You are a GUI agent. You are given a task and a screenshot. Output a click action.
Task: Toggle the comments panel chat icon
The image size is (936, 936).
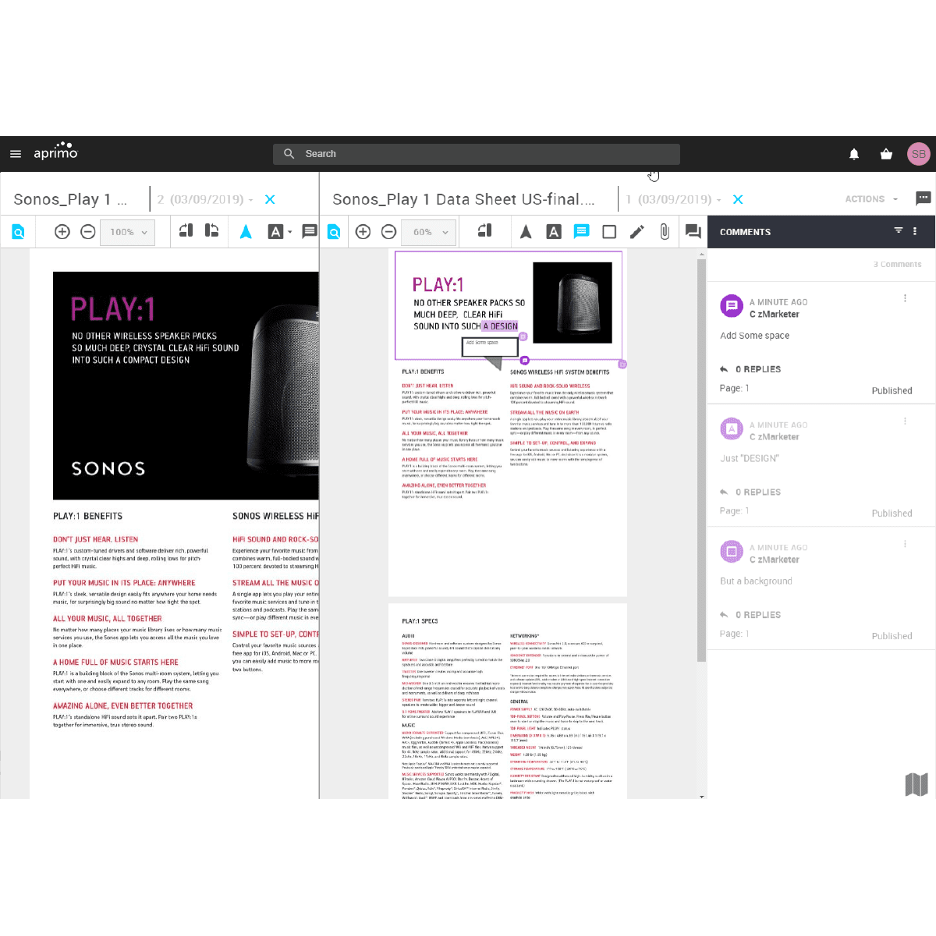click(923, 198)
